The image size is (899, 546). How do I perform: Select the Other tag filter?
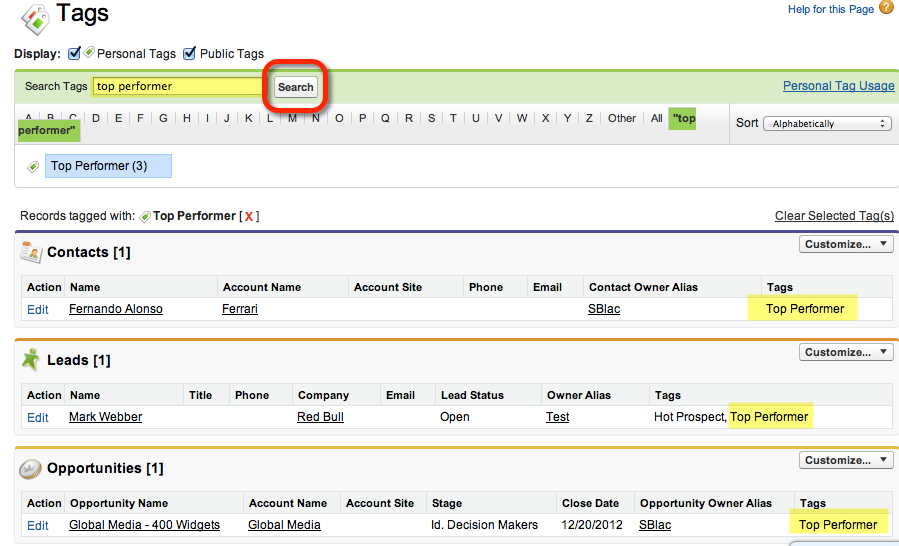[622, 118]
